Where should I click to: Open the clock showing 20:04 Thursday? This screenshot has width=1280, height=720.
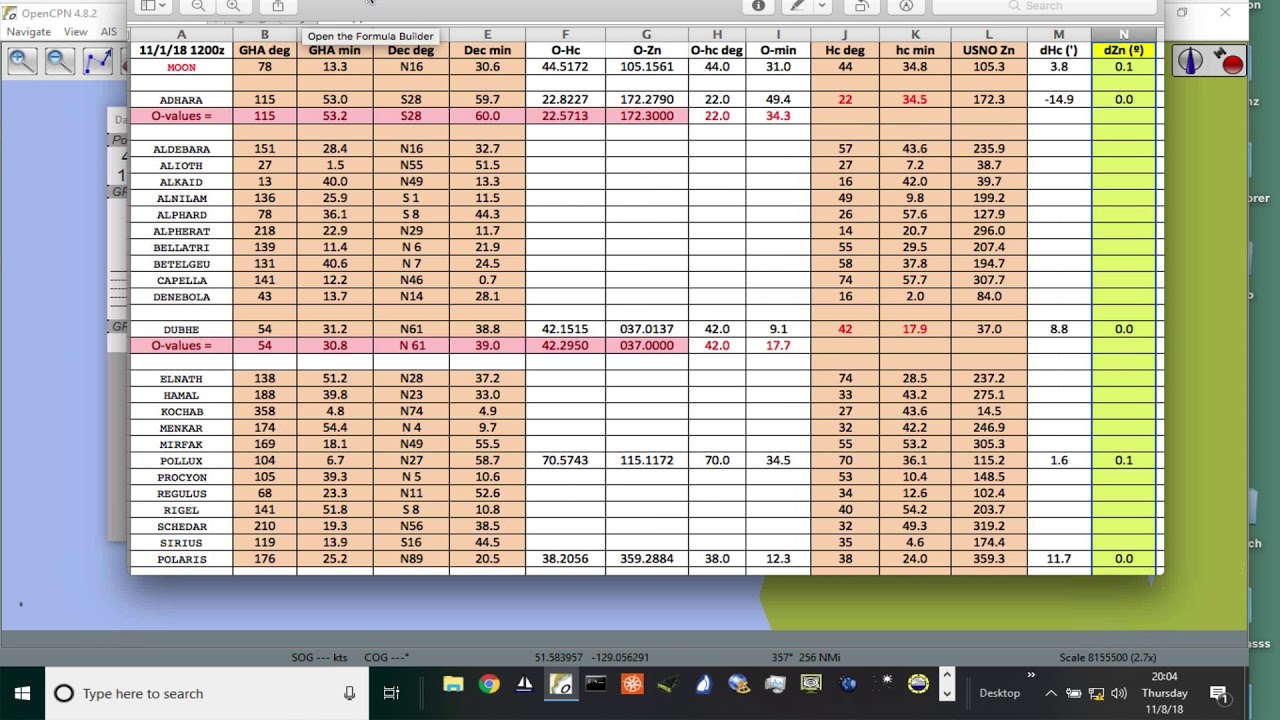click(x=1165, y=693)
